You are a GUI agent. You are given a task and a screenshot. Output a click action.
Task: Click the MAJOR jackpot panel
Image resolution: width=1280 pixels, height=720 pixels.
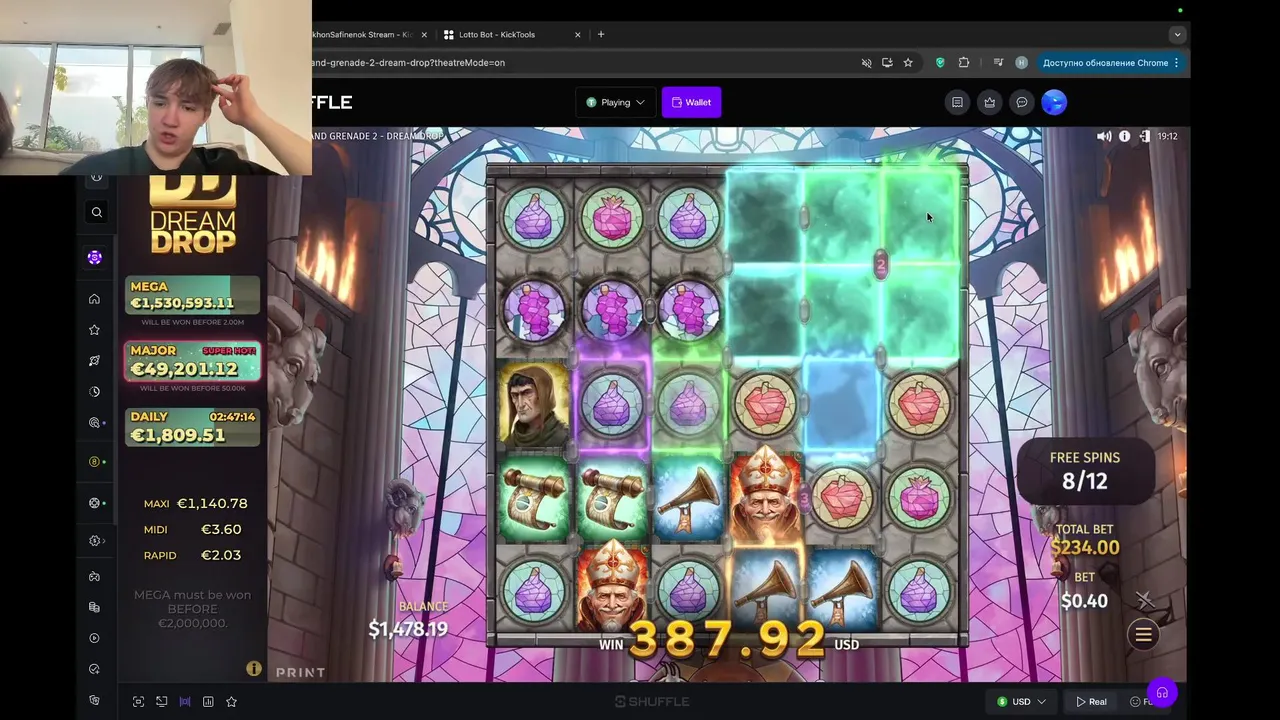(192, 361)
